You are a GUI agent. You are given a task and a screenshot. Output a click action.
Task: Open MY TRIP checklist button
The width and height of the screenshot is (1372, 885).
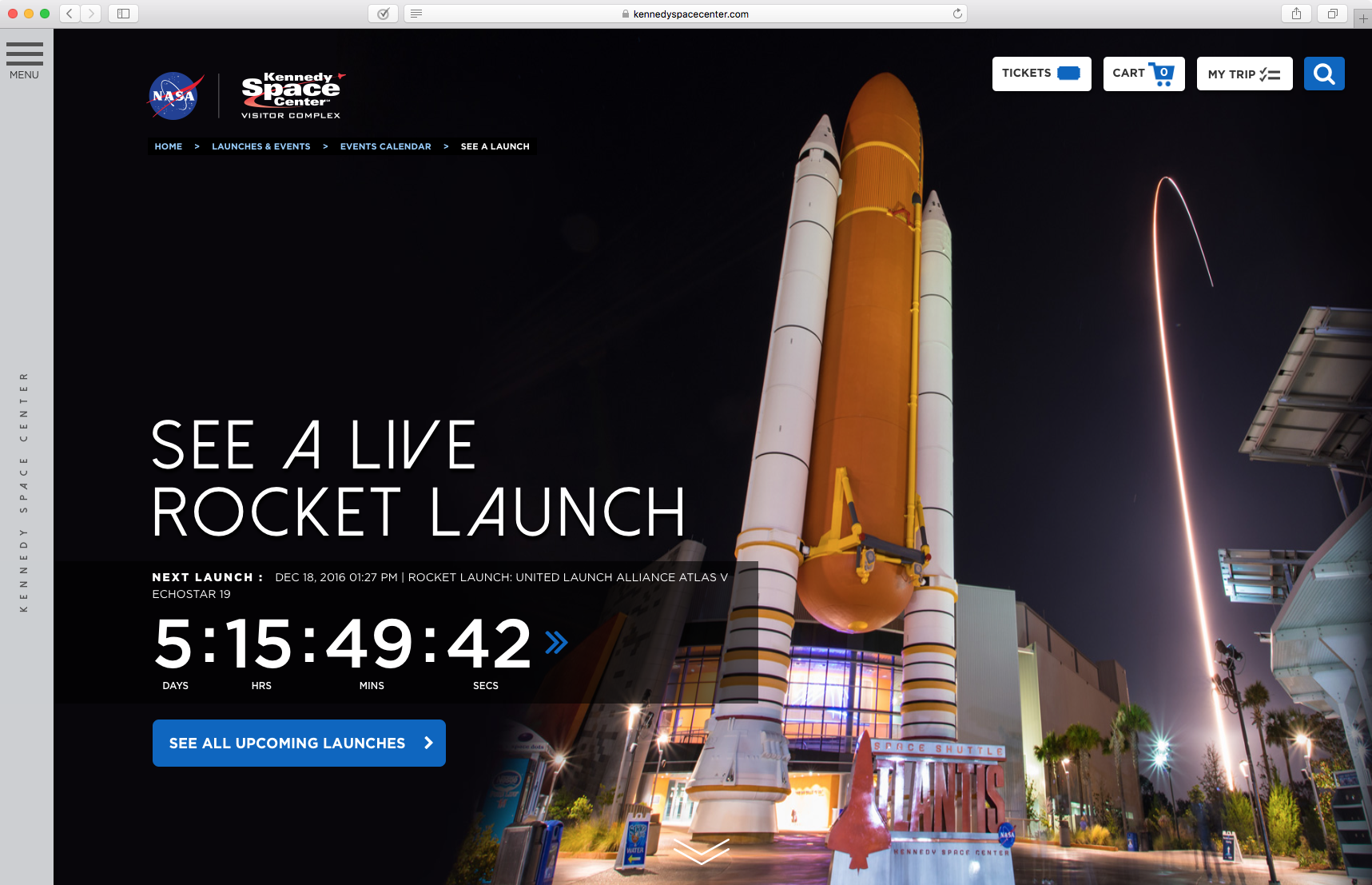point(1244,74)
